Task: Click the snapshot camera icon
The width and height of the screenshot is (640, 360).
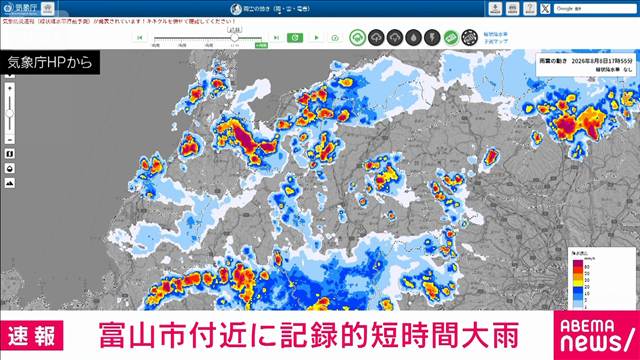Action: pyautogui.click(x=335, y=38)
